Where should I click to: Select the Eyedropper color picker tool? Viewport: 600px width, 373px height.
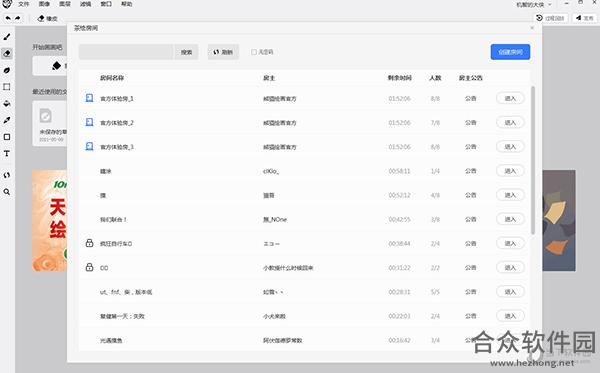(x=7, y=120)
